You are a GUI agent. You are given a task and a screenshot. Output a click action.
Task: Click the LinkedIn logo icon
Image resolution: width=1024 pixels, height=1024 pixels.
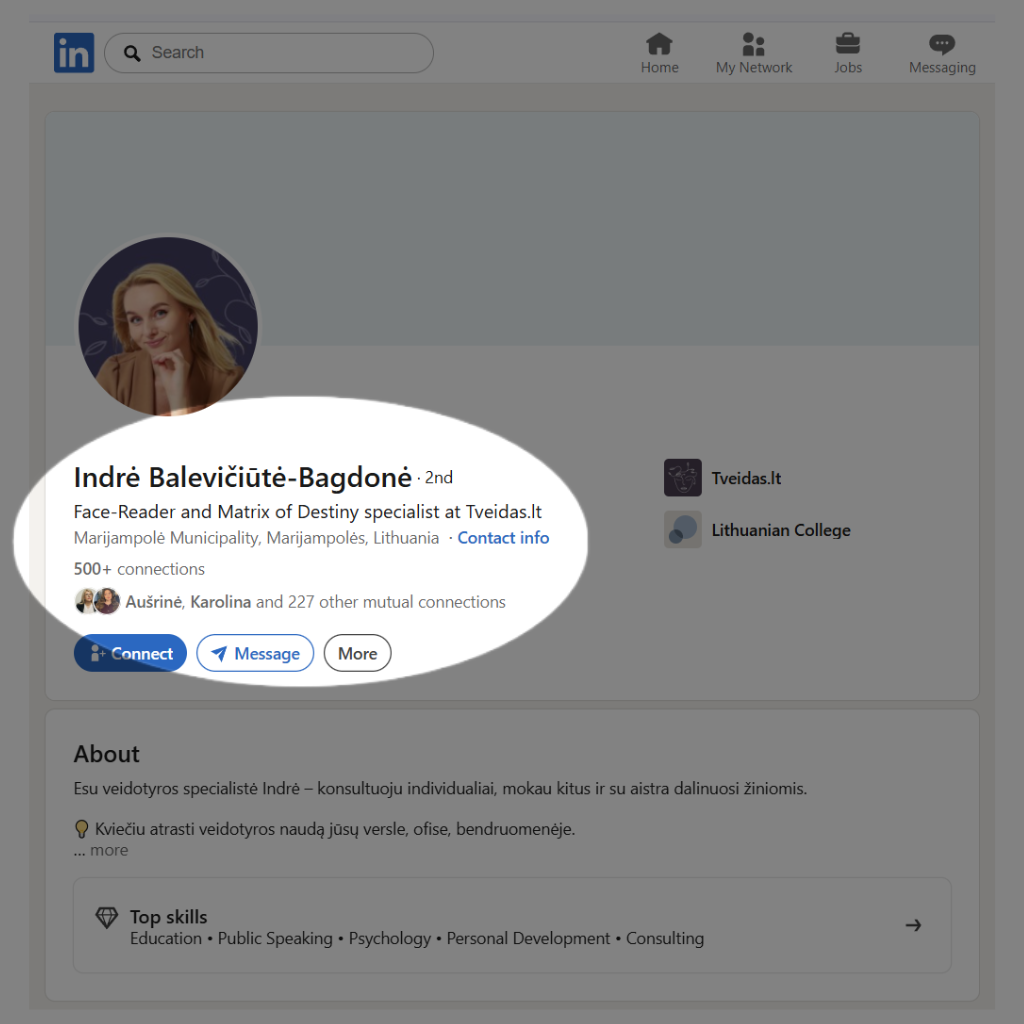74,53
